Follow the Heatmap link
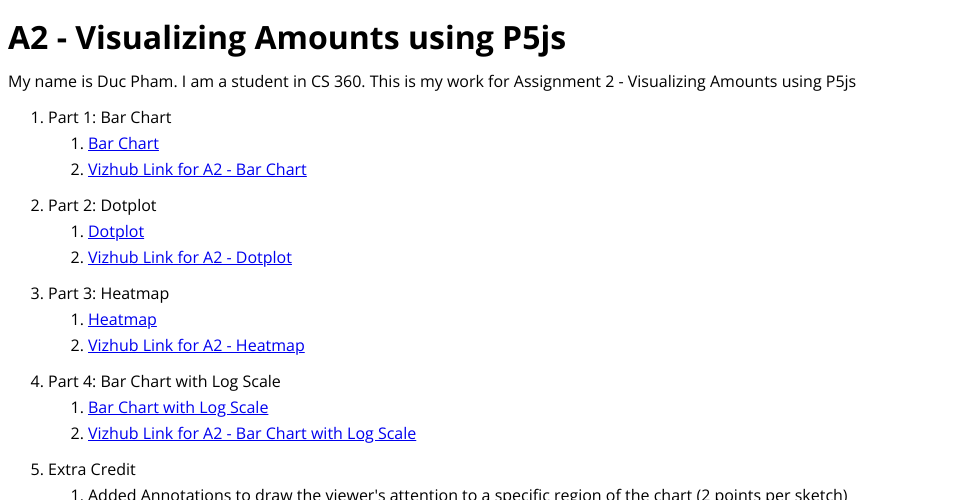Image resolution: width=960 pixels, height=500 pixels. click(122, 320)
